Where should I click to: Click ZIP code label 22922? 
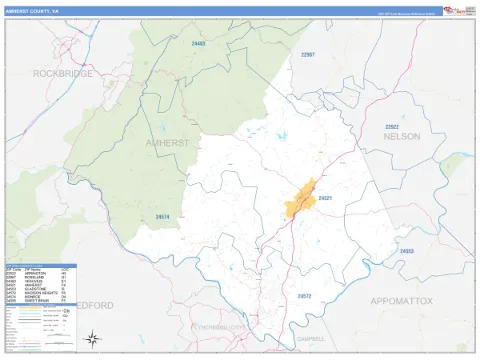pyautogui.click(x=392, y=127)
